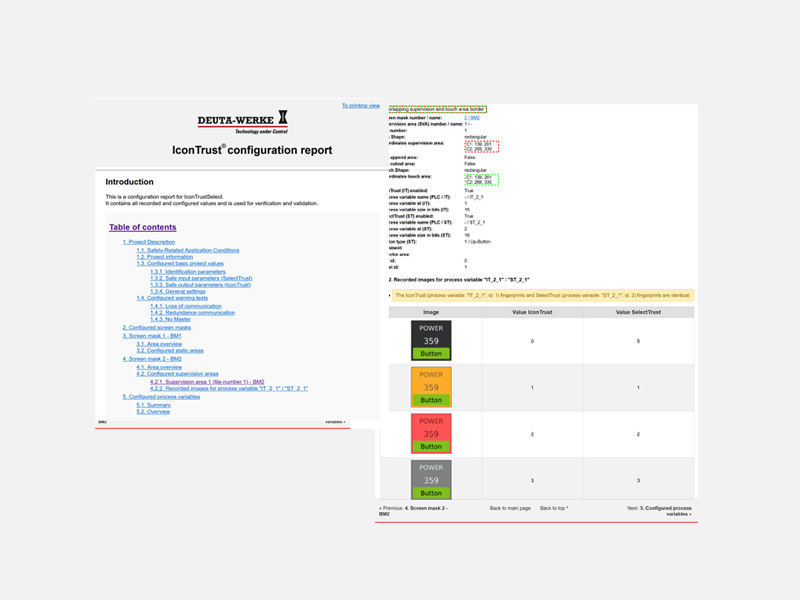Click the 'Value SelectTrust' column header

coord(638,312)
